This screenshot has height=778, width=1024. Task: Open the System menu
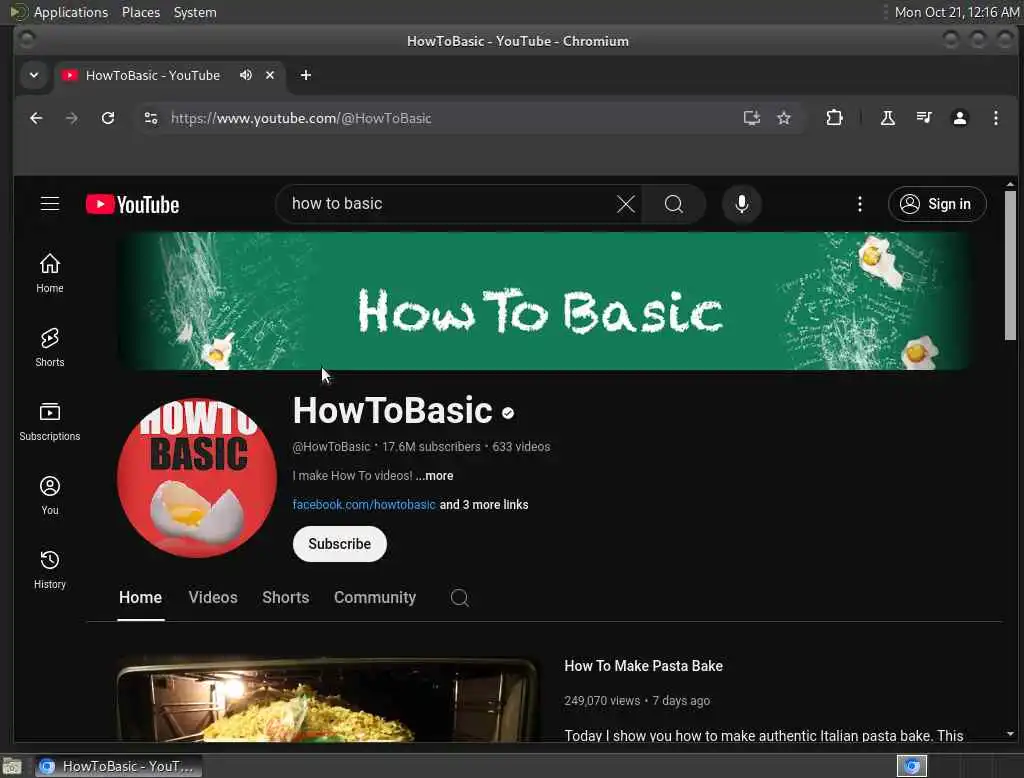pyautogui.click(x=195, y=12)
